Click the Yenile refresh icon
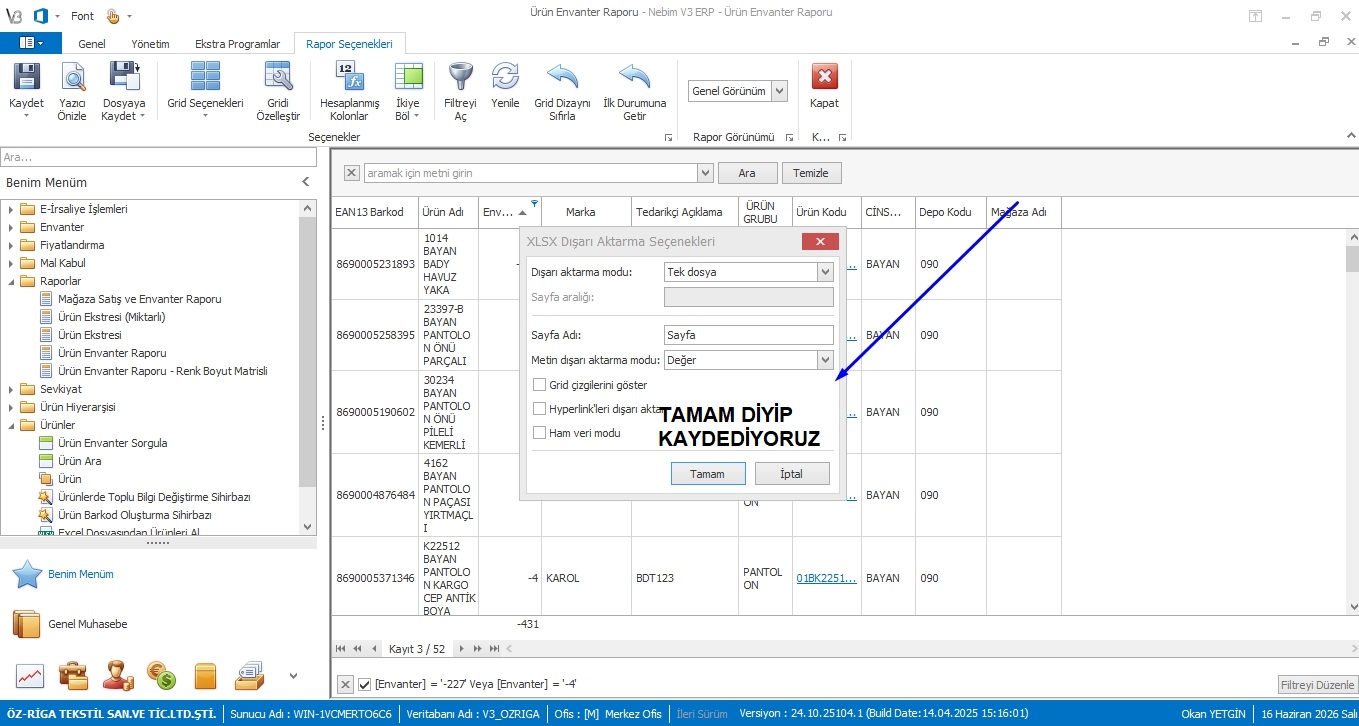 505,78
